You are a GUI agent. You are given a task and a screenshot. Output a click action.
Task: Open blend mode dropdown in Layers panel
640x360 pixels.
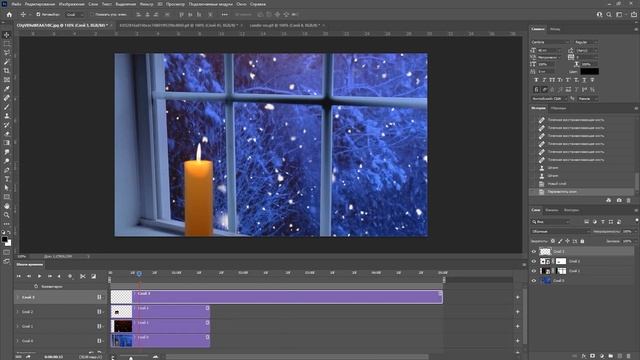tap(560, 231)
